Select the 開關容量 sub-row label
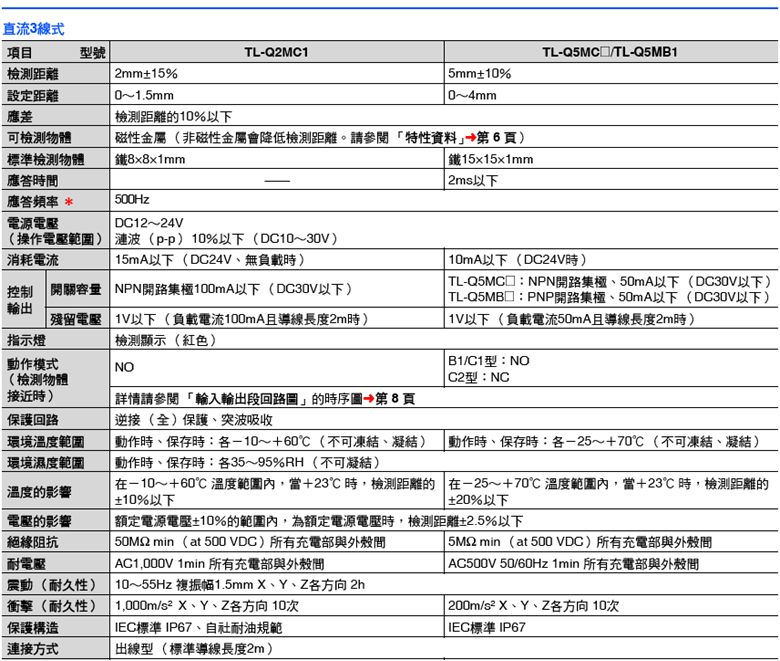This screenshot has width=780, height=661. pos(75,290)
